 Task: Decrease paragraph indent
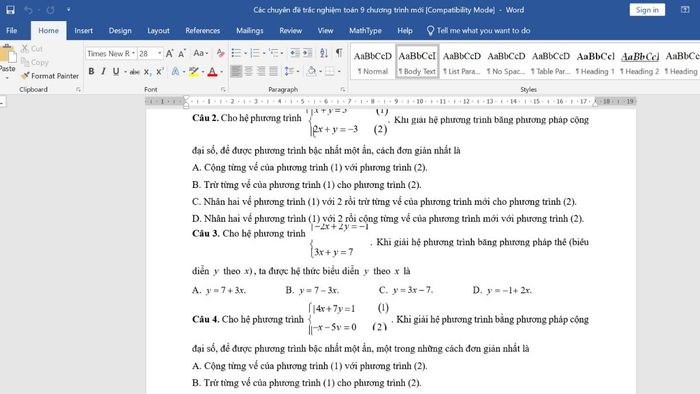click(x=295, y=54)
